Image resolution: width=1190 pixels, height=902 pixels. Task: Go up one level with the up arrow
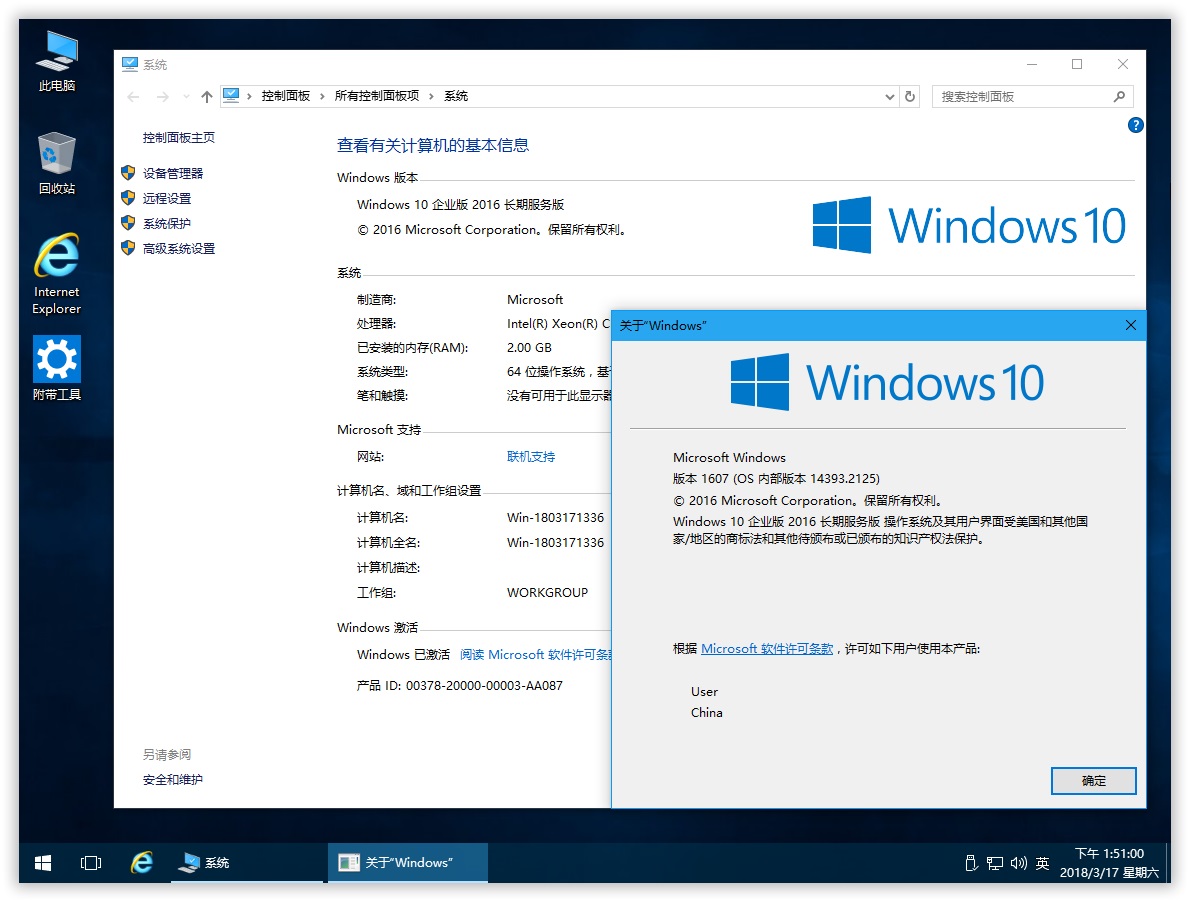coord(206,96)
